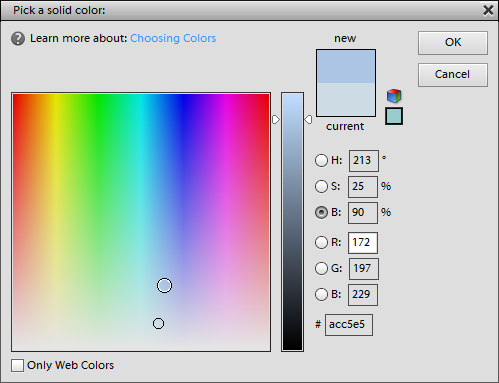Screen dimensions: 499x383
Task: Click the larger selection circle in color field
Action: pos(164,286)
